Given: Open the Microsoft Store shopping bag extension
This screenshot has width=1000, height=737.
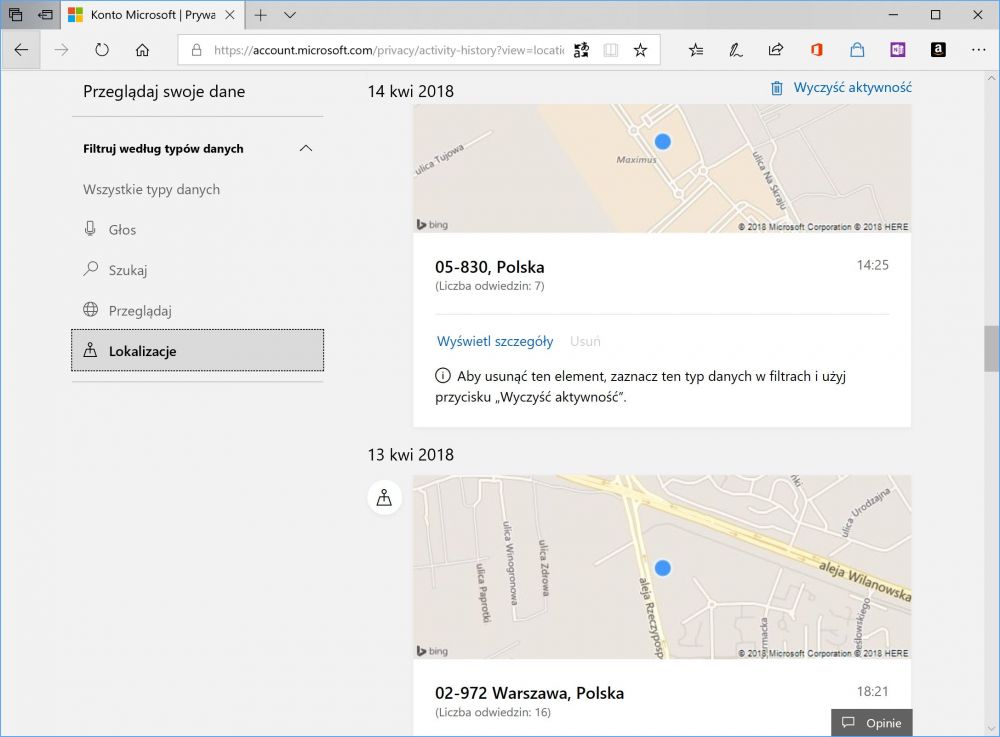Looking at the screenshot, I should tap(857, 50).
